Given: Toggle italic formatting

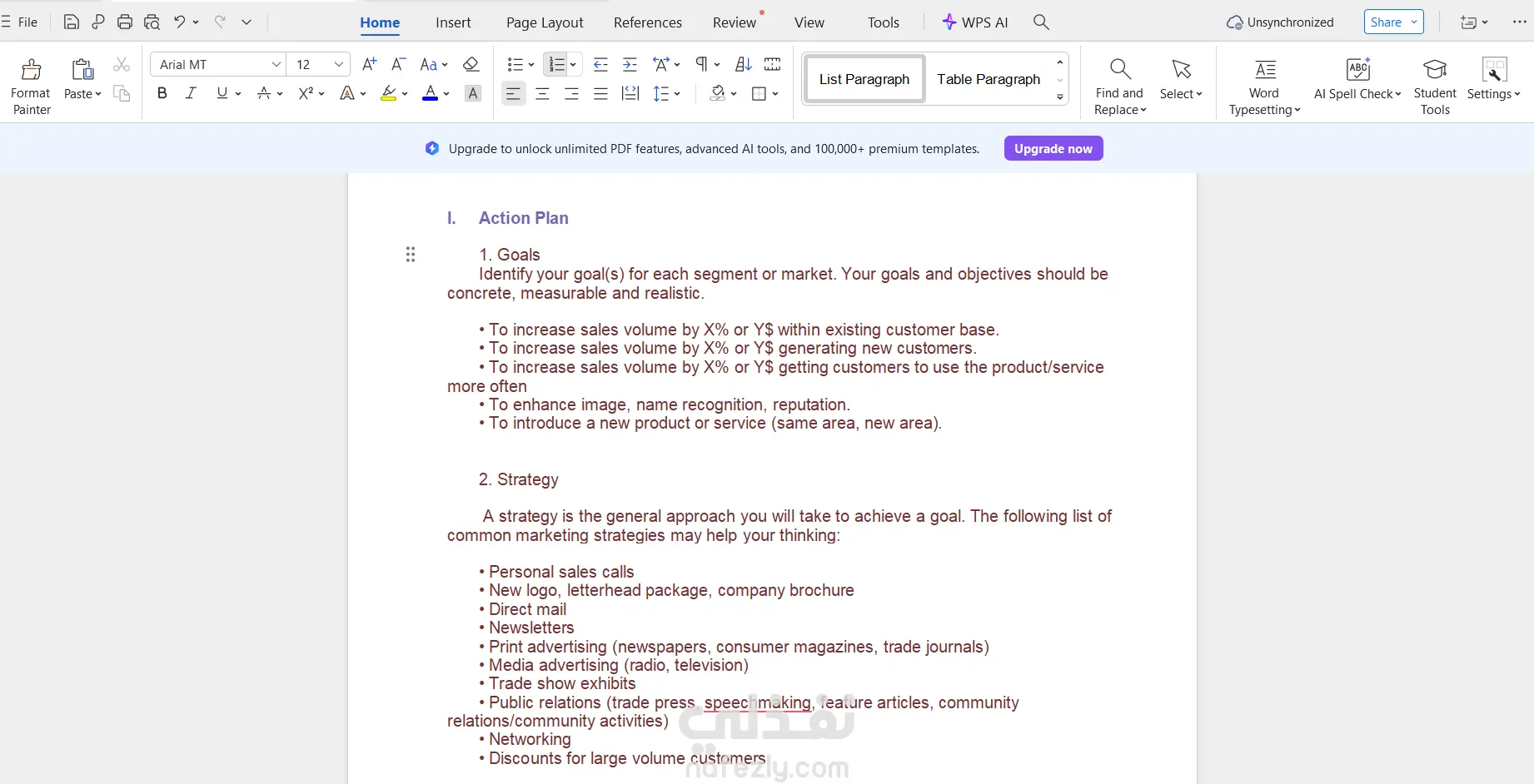Looking at the screenshot, I should click(191, 93).
